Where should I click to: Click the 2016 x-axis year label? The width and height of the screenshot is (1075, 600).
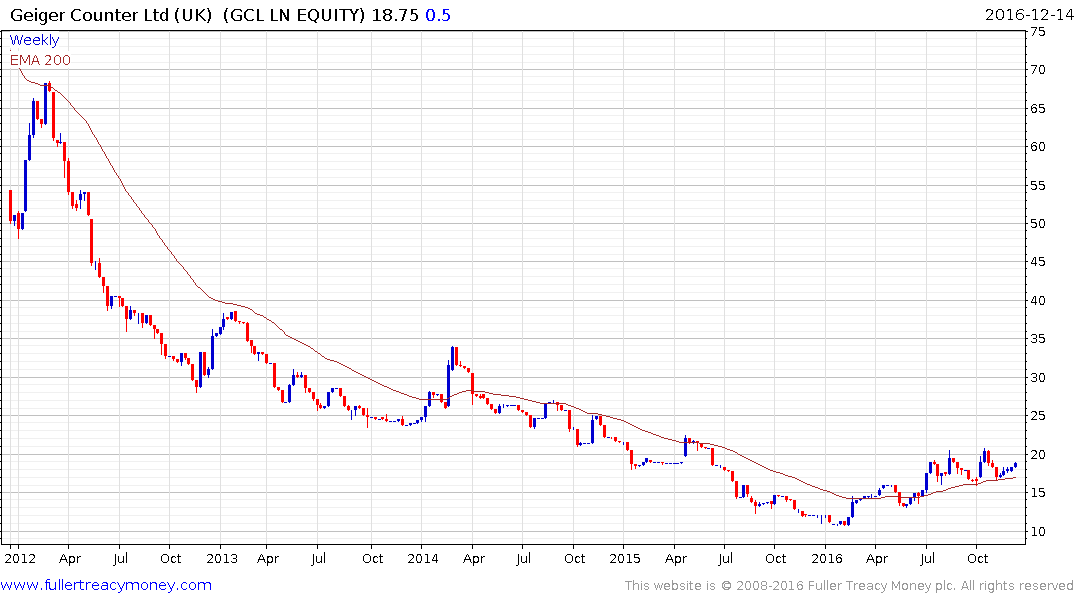tap(826, 558)
